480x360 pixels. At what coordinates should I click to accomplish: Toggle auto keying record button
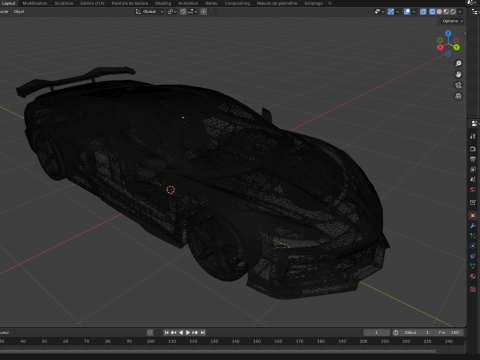pos(150,333)
